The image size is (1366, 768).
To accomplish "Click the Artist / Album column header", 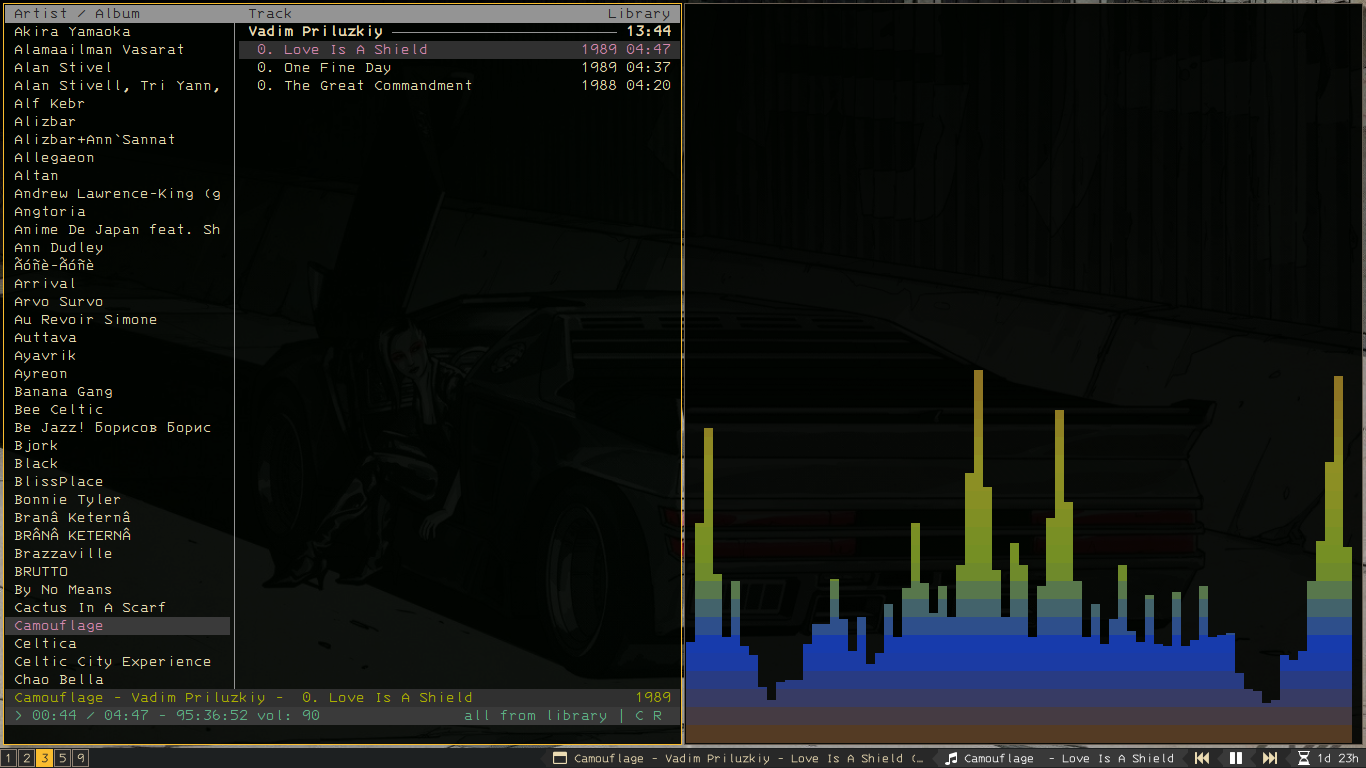I will click(x=77, y=14).
